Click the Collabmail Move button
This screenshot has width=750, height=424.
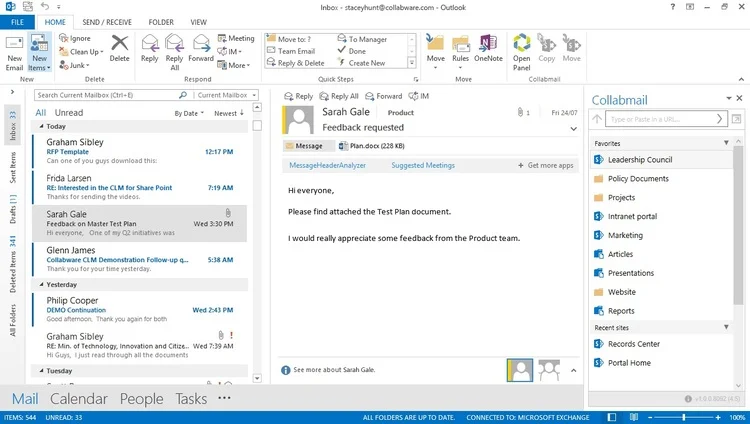(571, 48)
